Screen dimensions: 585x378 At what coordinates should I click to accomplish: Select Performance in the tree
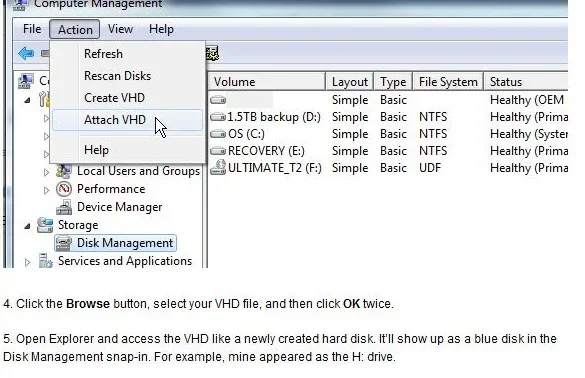tap(111, 189)
